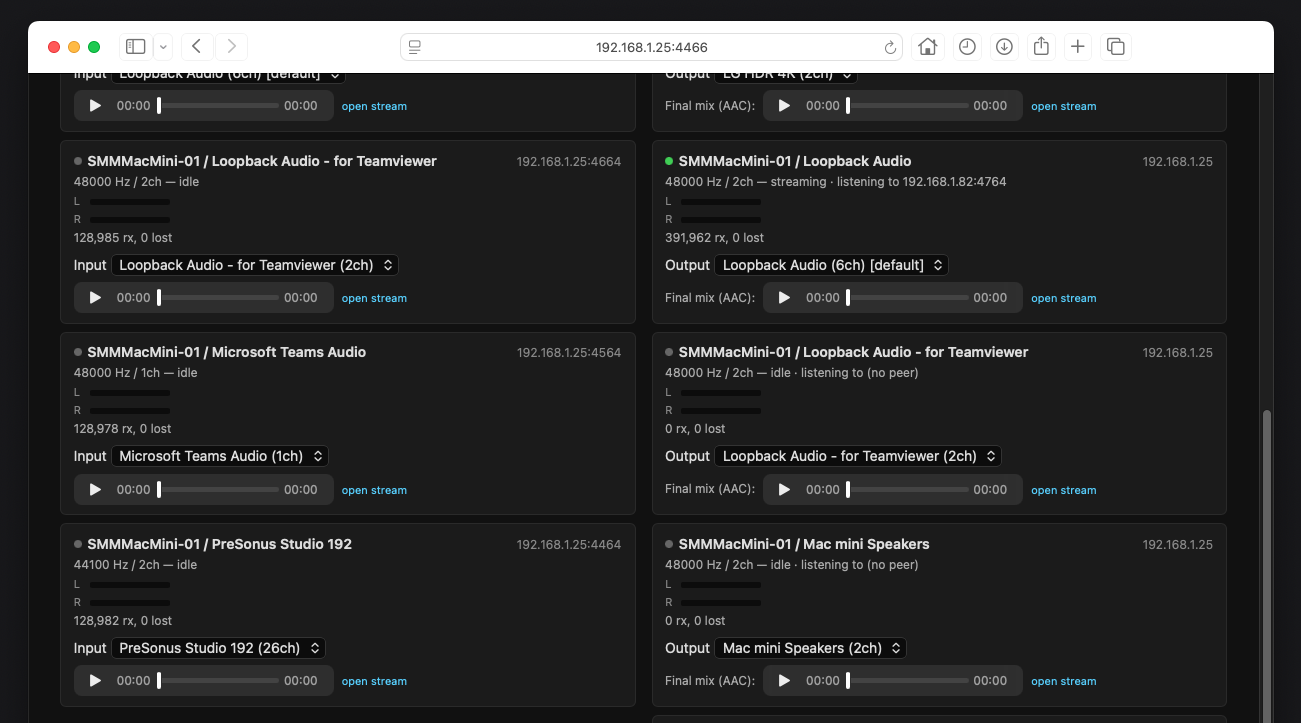
Task: Click the 128,978 rx, 0 lost counter
Action: tap(123, 429)
